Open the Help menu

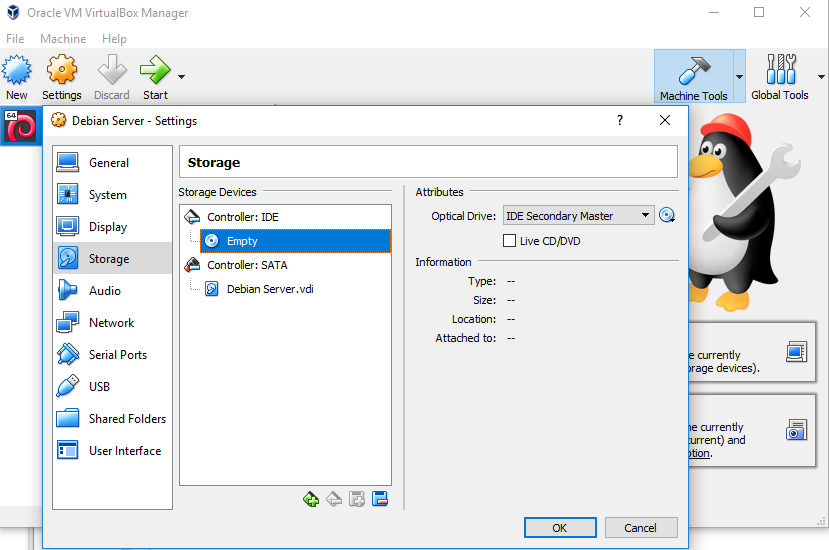(114, 39)
